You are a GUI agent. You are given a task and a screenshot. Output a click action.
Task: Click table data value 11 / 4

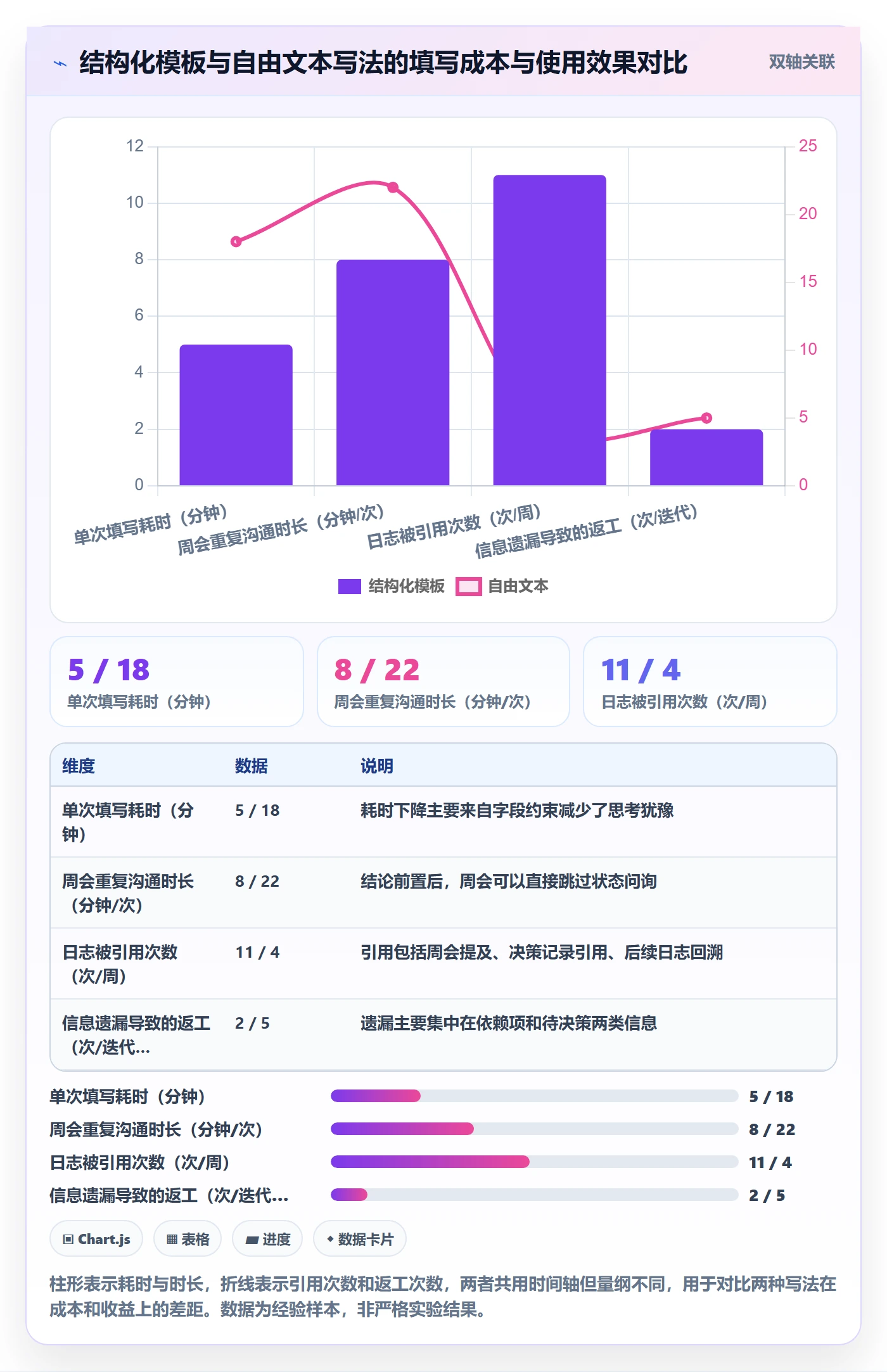[x=257, y=952]
